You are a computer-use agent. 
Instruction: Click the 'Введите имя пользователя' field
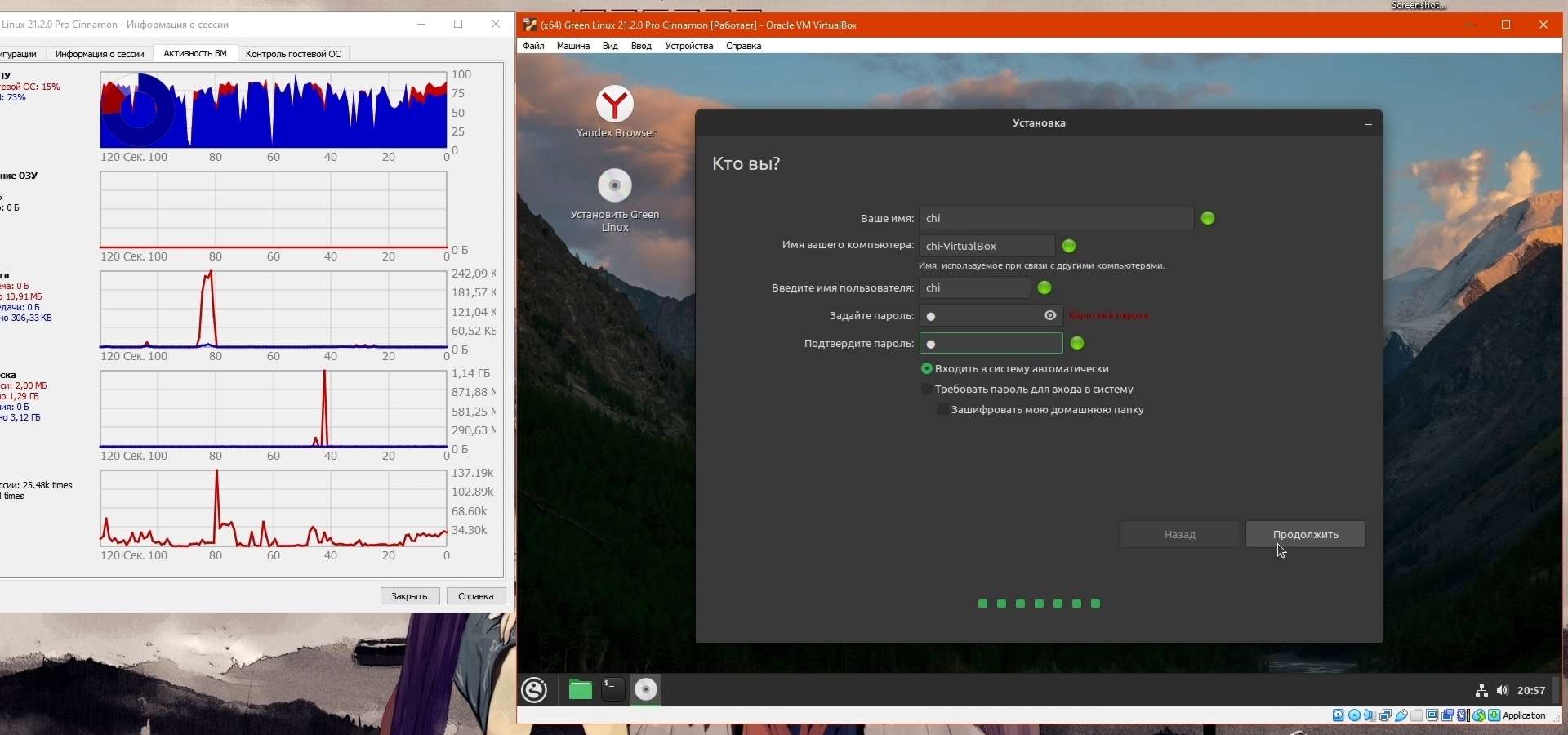click(x=975, y=287)
